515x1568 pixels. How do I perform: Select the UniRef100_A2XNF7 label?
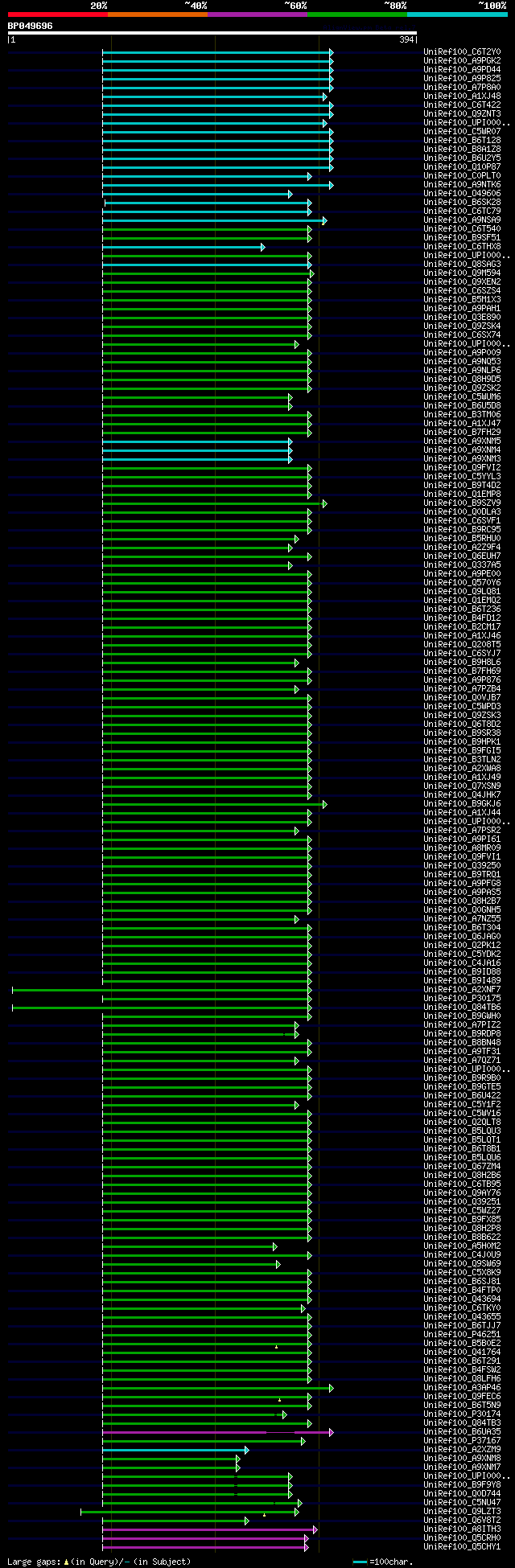pos(462,990)
